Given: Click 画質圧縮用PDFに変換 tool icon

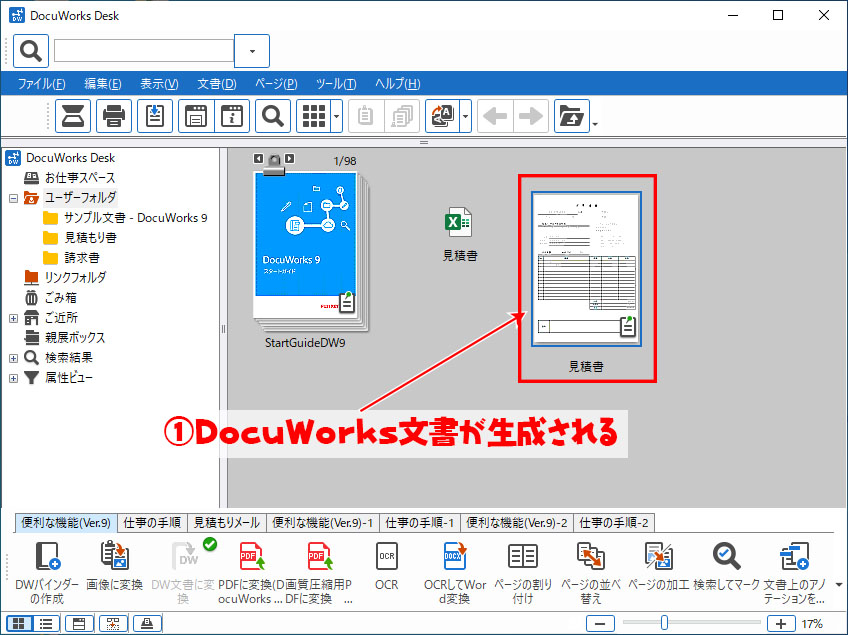Looking at the screenshot, I should (x=320, y=556).
